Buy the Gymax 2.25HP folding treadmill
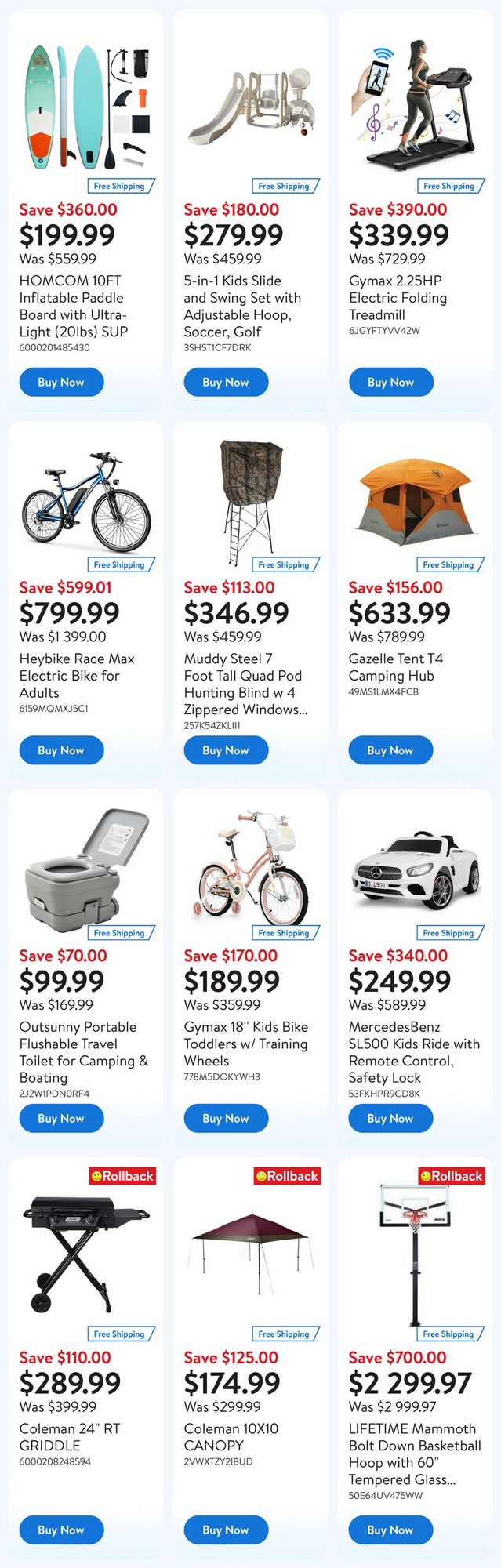This screenshot has width=501, height=1568. point(390,383)
